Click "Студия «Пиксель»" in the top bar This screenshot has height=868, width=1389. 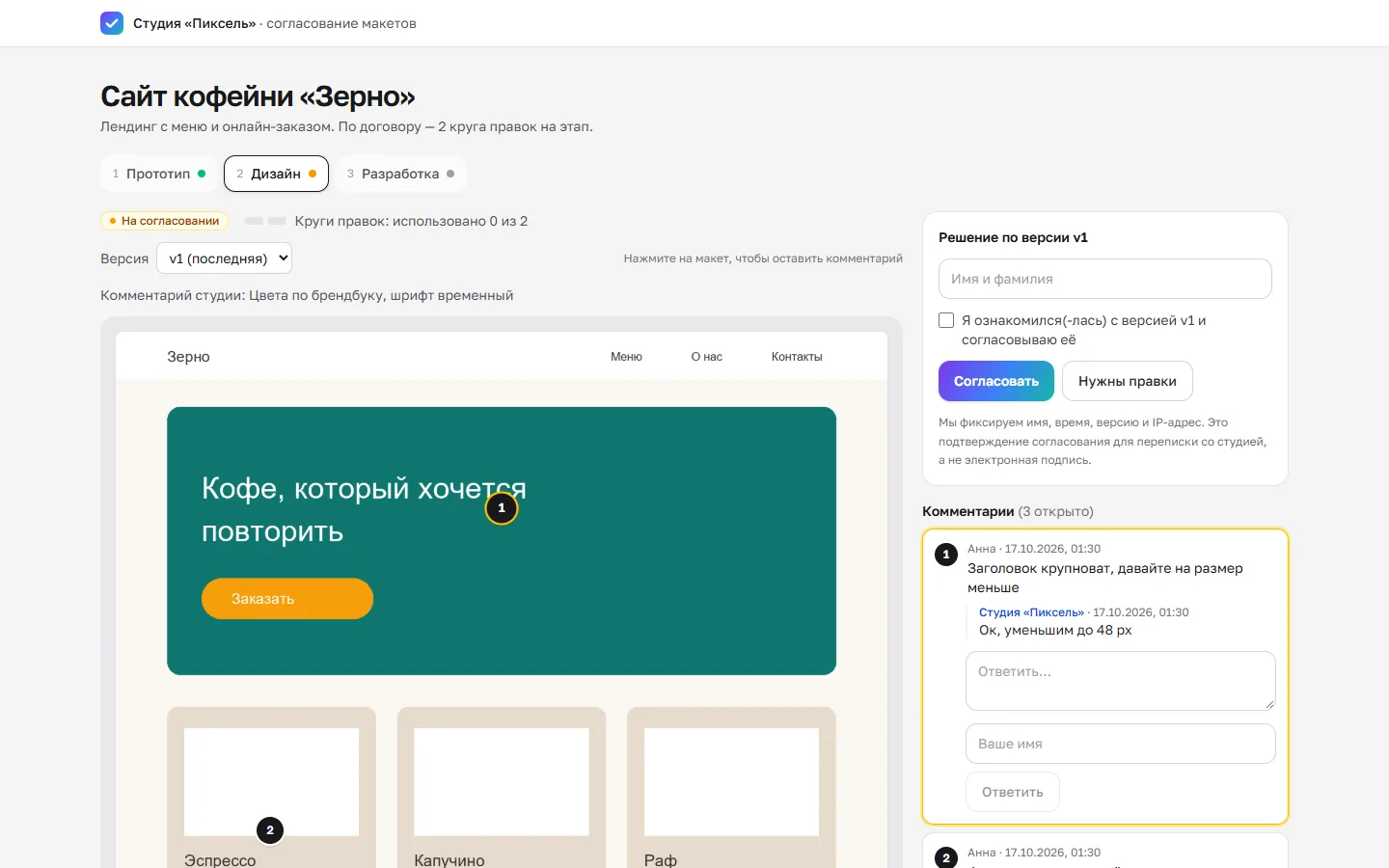[x=194, y=23]
